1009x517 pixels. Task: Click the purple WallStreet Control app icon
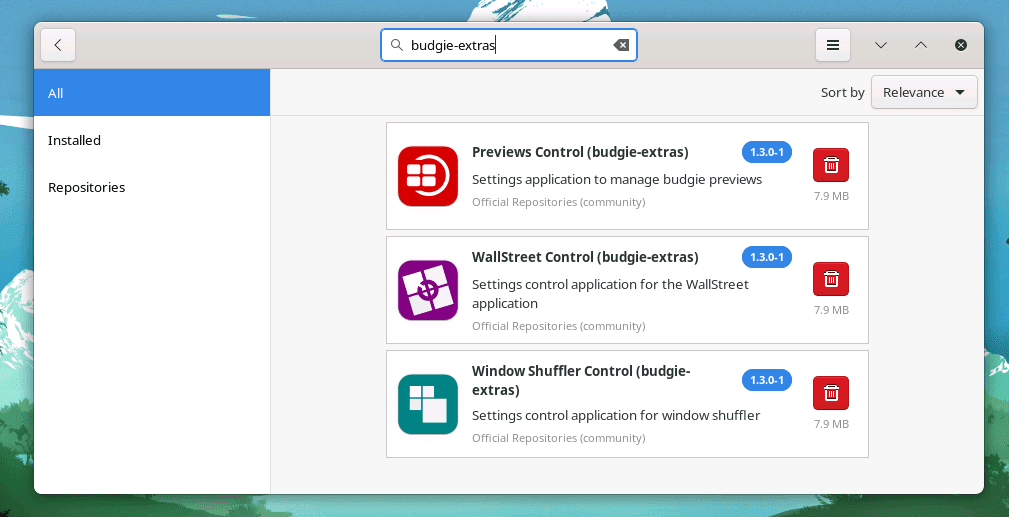click(x=428, y=290)
